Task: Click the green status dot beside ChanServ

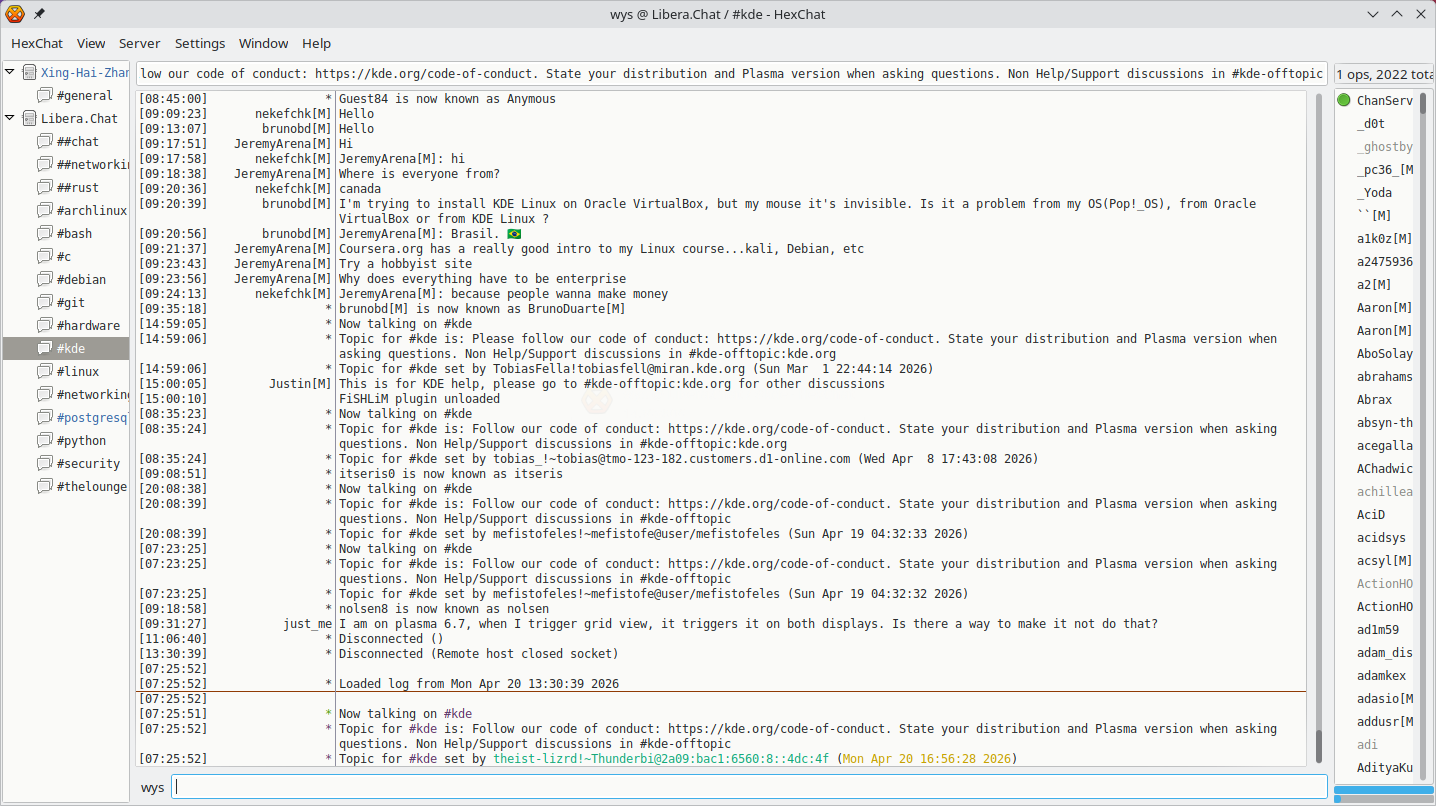Action: point(1344,100)
